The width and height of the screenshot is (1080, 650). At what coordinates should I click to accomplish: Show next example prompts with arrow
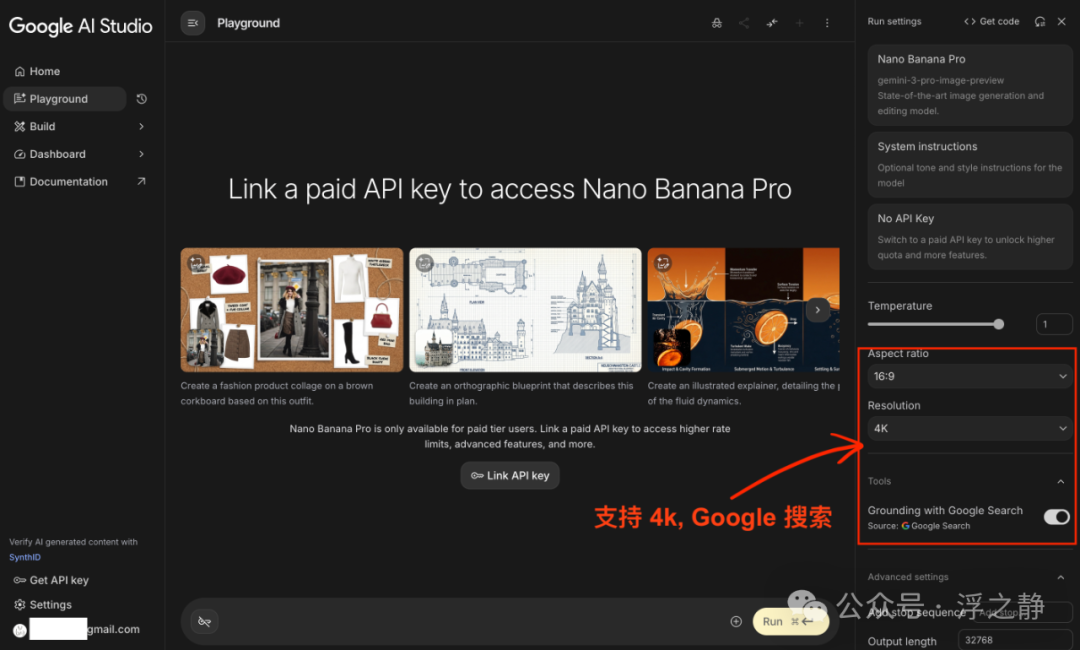pos(818,310)
